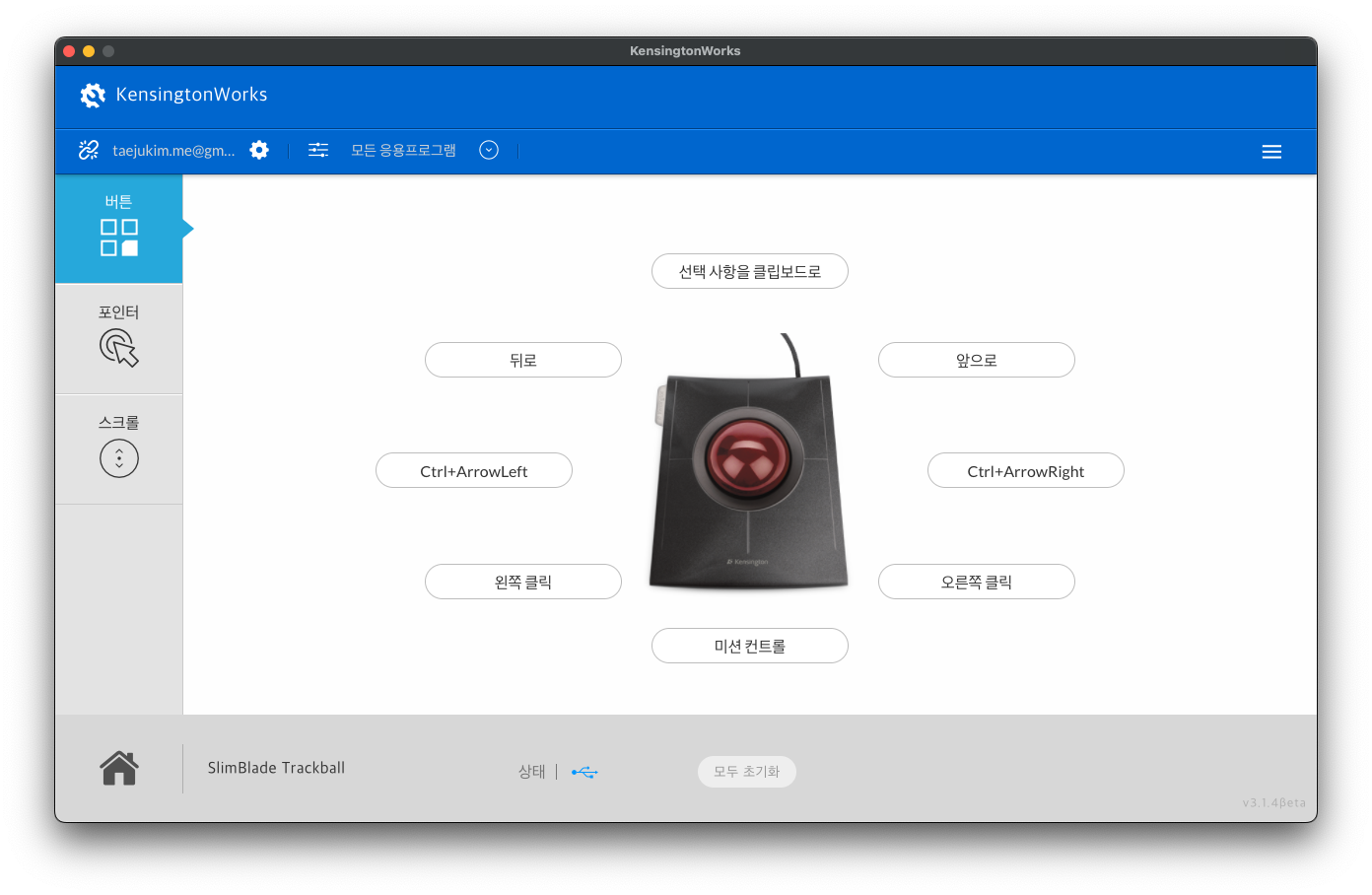Image resolution: width=1372 pixels, height=895 pixels.
Task: Click the home icon
Action: coord(119,768)
